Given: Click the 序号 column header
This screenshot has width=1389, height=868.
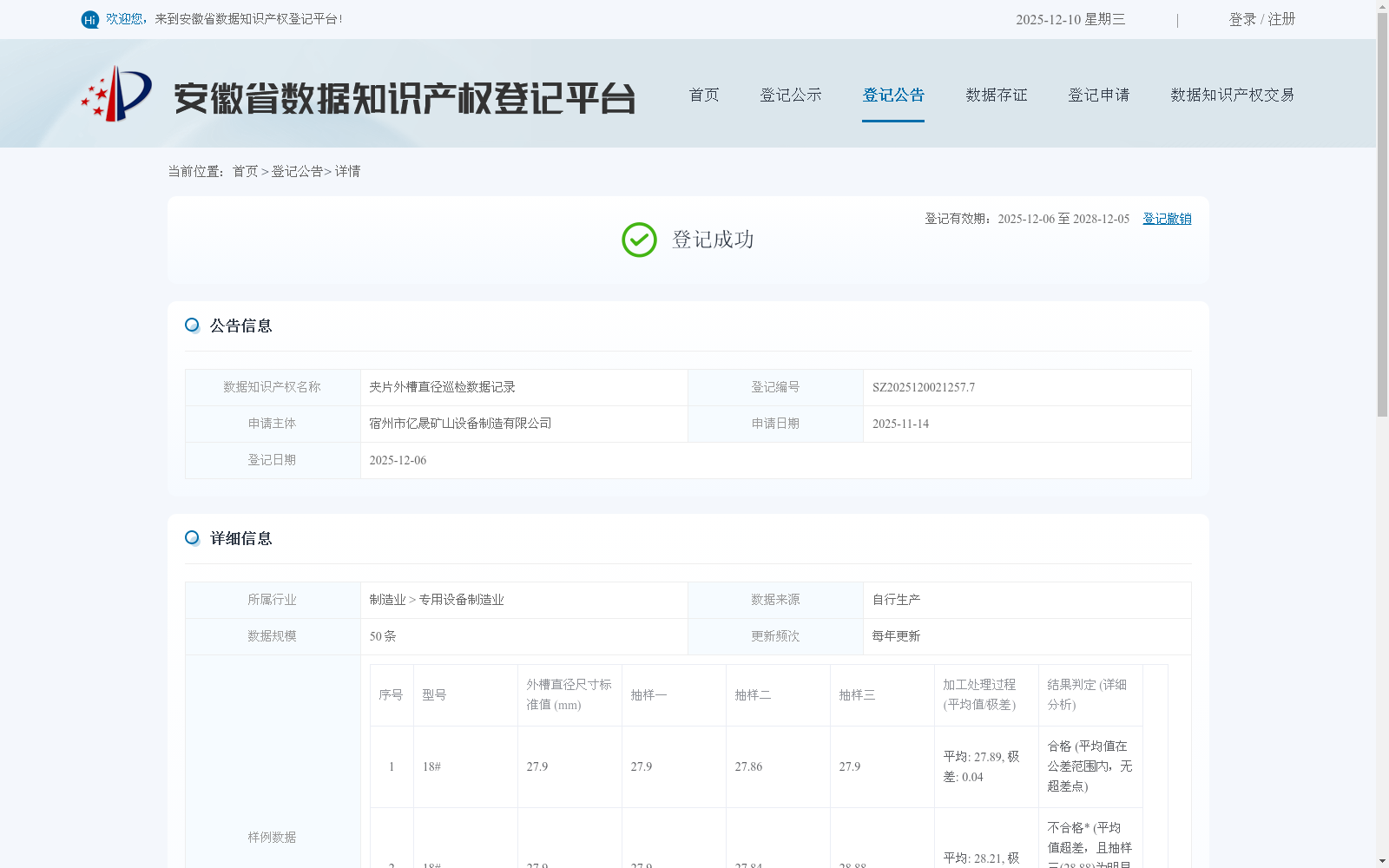Looking at the screenshot, I should 391,695.
